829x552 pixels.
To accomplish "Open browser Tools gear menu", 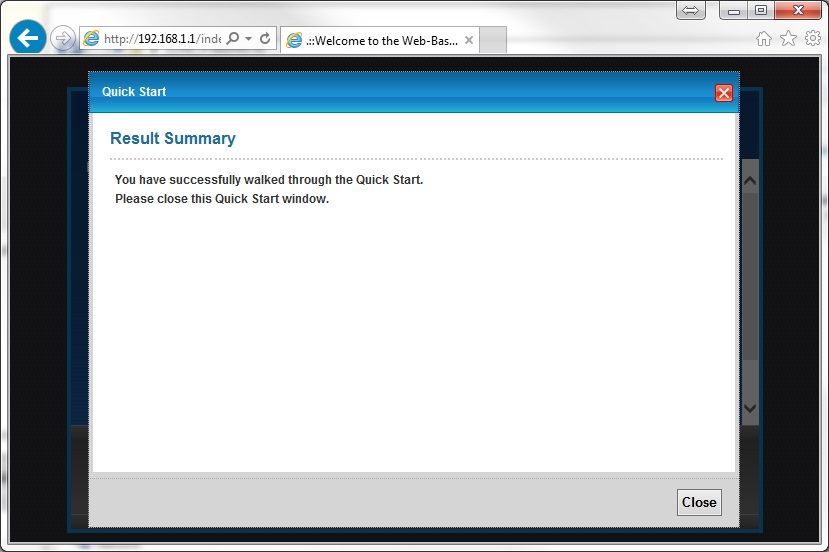I will [813, 38].
